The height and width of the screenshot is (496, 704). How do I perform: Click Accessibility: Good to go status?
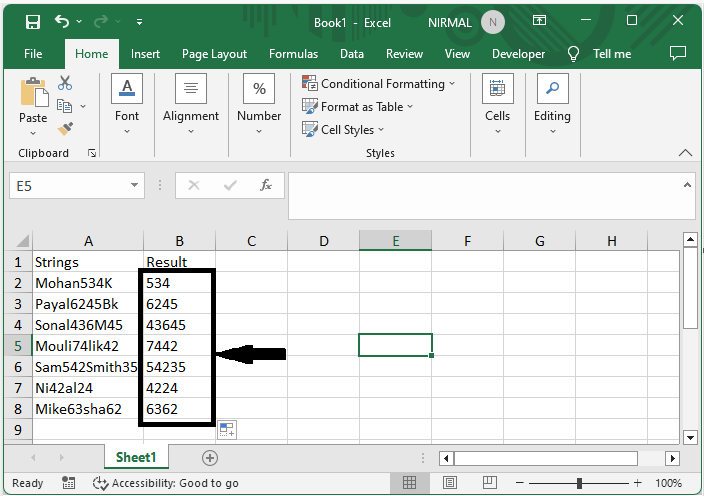165,483
